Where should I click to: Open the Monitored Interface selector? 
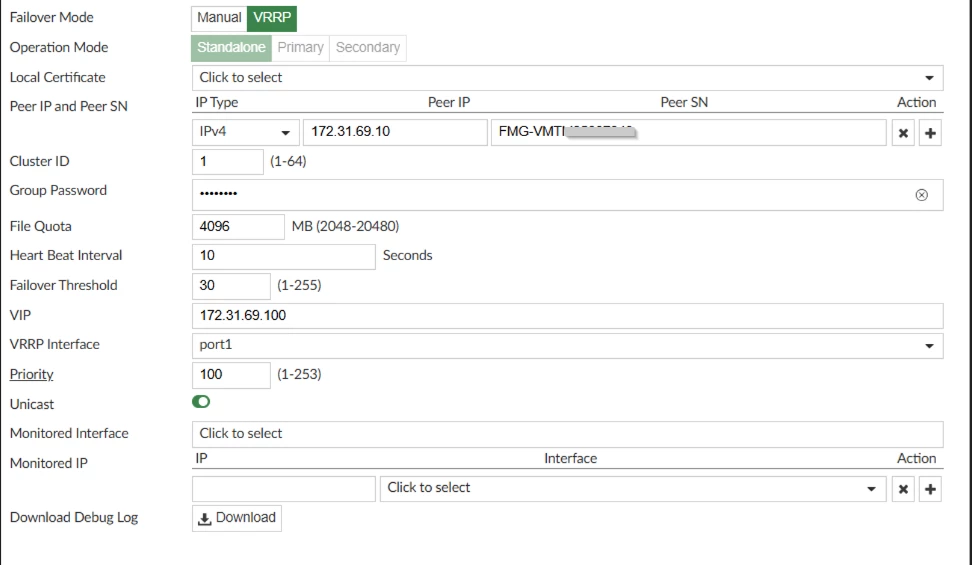[x=567, y=434]
